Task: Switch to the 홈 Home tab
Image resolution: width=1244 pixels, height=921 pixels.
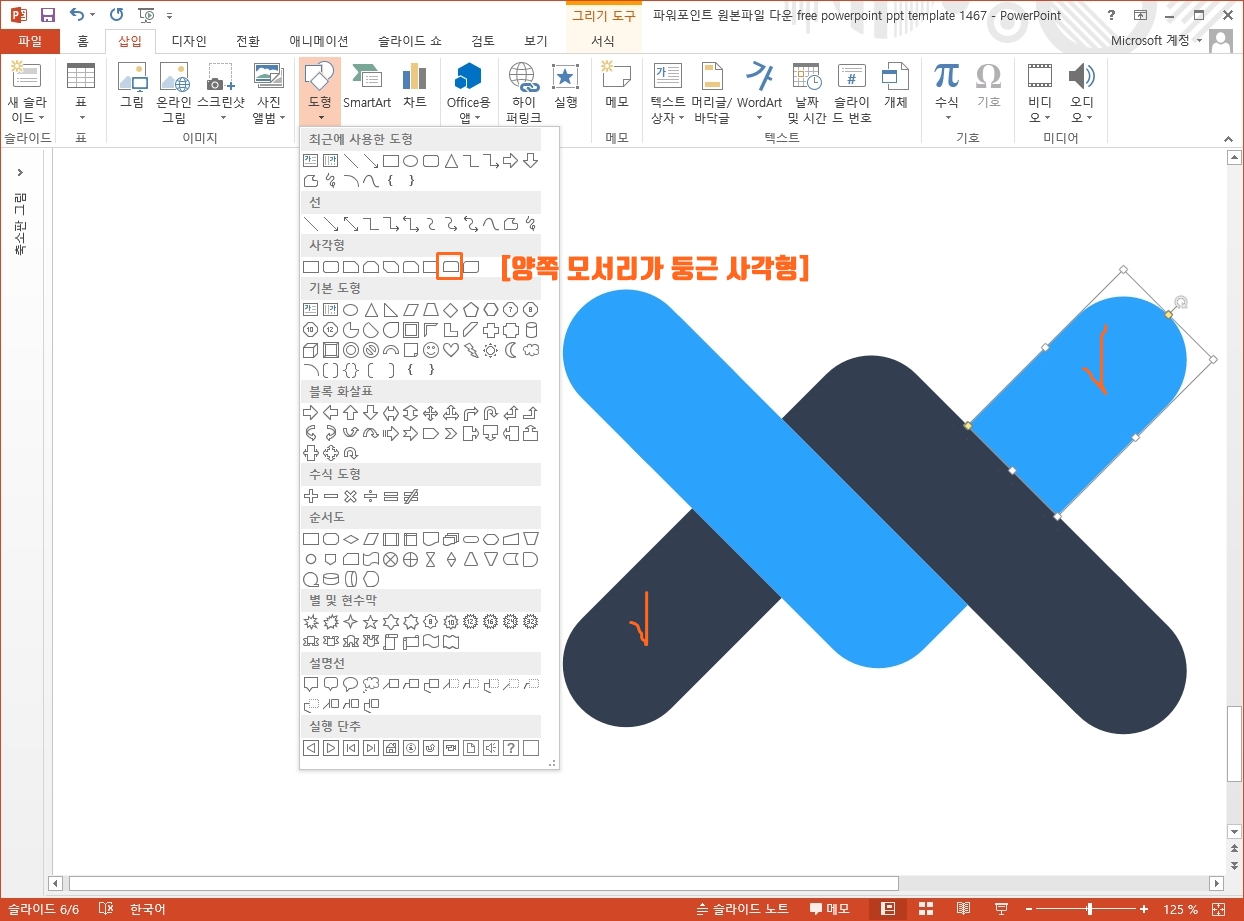Action: 83,41
